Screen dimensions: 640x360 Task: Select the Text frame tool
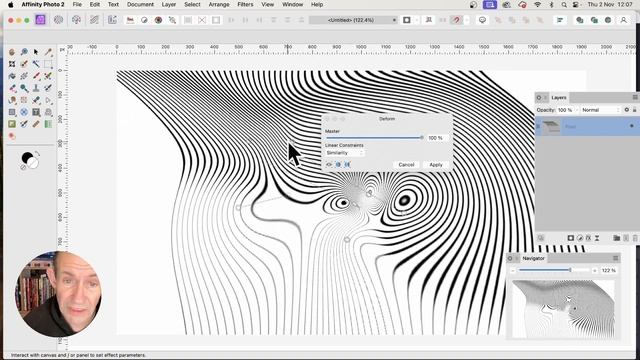(36, 112)
